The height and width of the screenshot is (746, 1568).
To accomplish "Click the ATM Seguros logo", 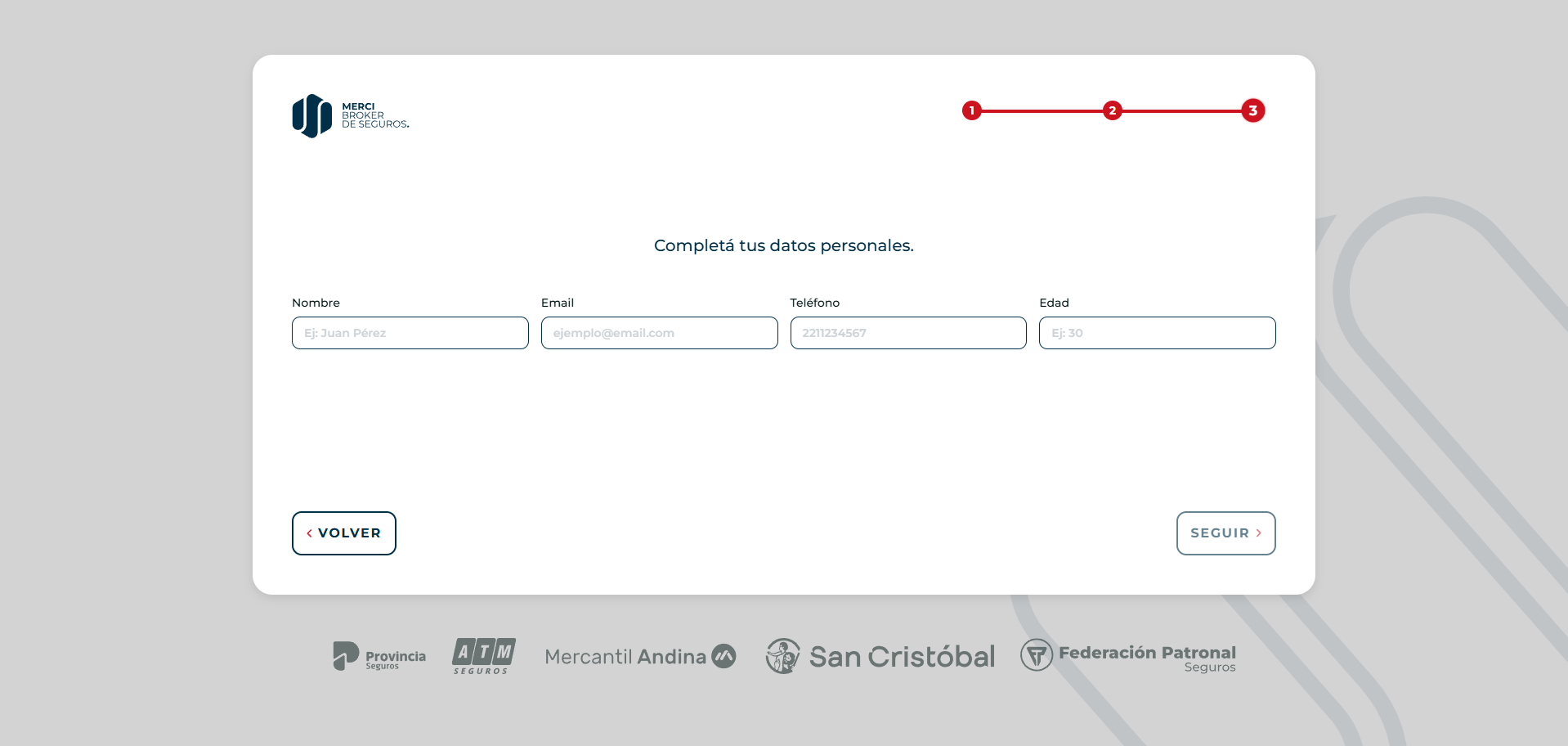I will pyautogui.click(x=484, y=656).
